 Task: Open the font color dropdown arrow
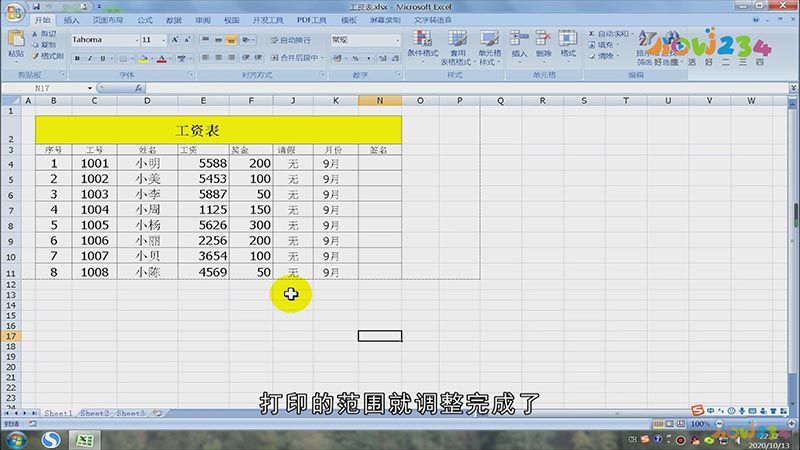tap(170, 59)
